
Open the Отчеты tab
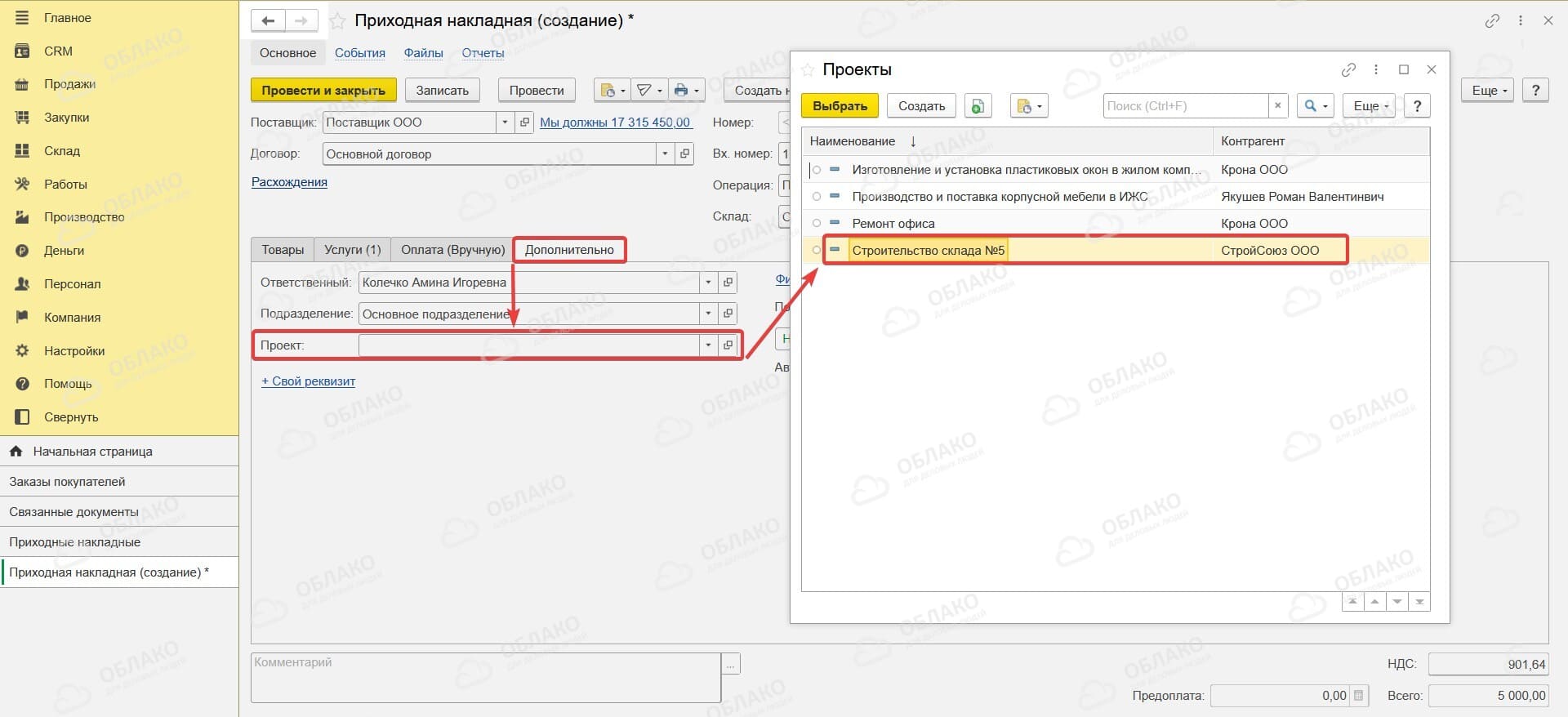[483, 53]
